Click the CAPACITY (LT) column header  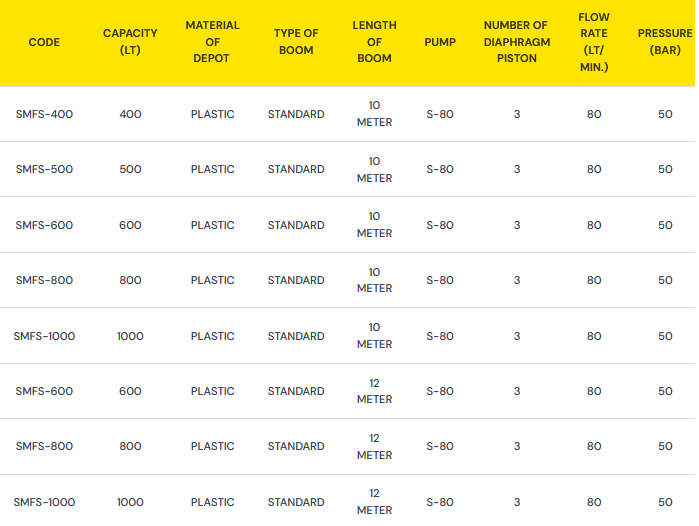tap(130, 42)
